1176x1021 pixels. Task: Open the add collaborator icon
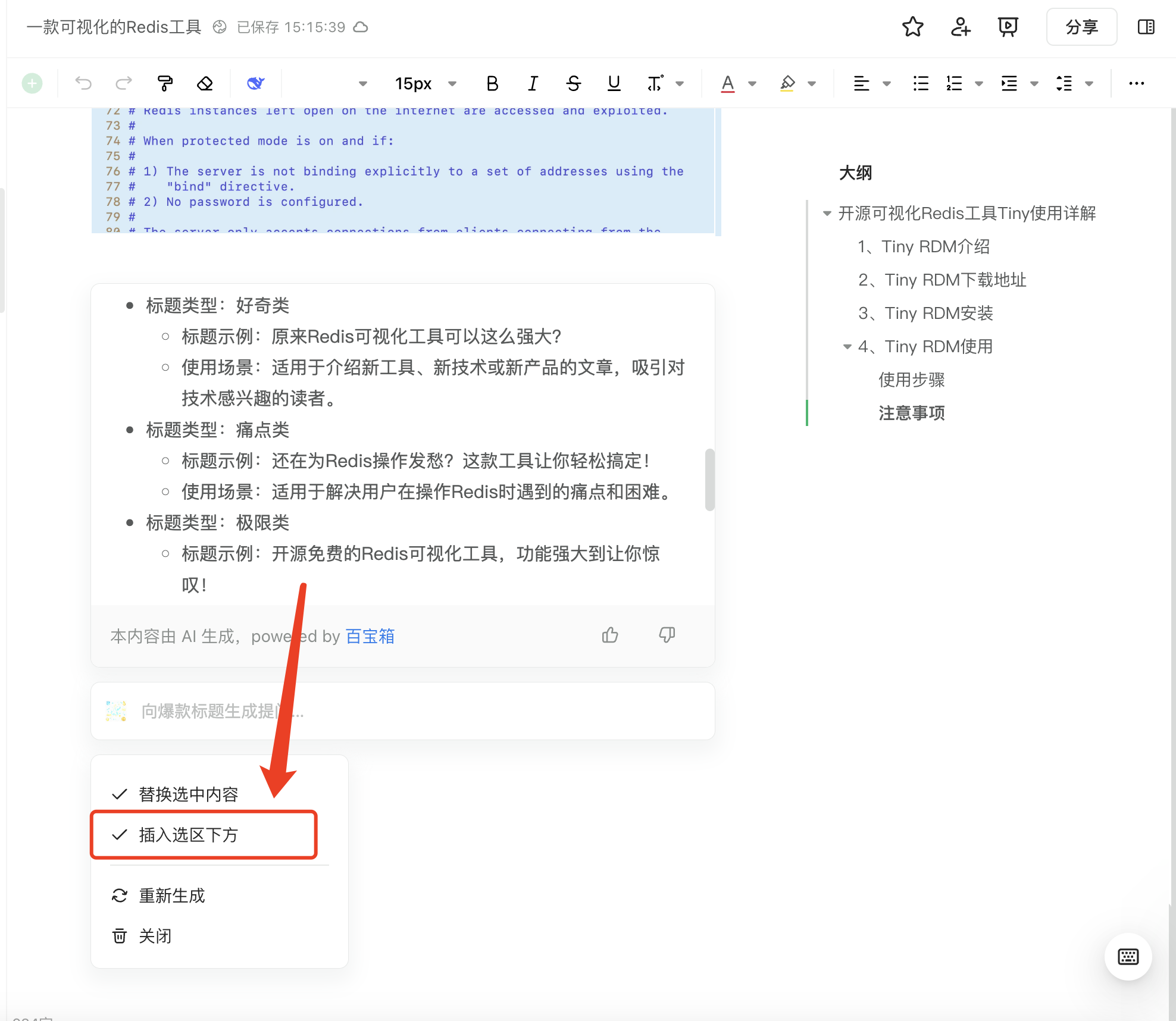tap(960, 27)
